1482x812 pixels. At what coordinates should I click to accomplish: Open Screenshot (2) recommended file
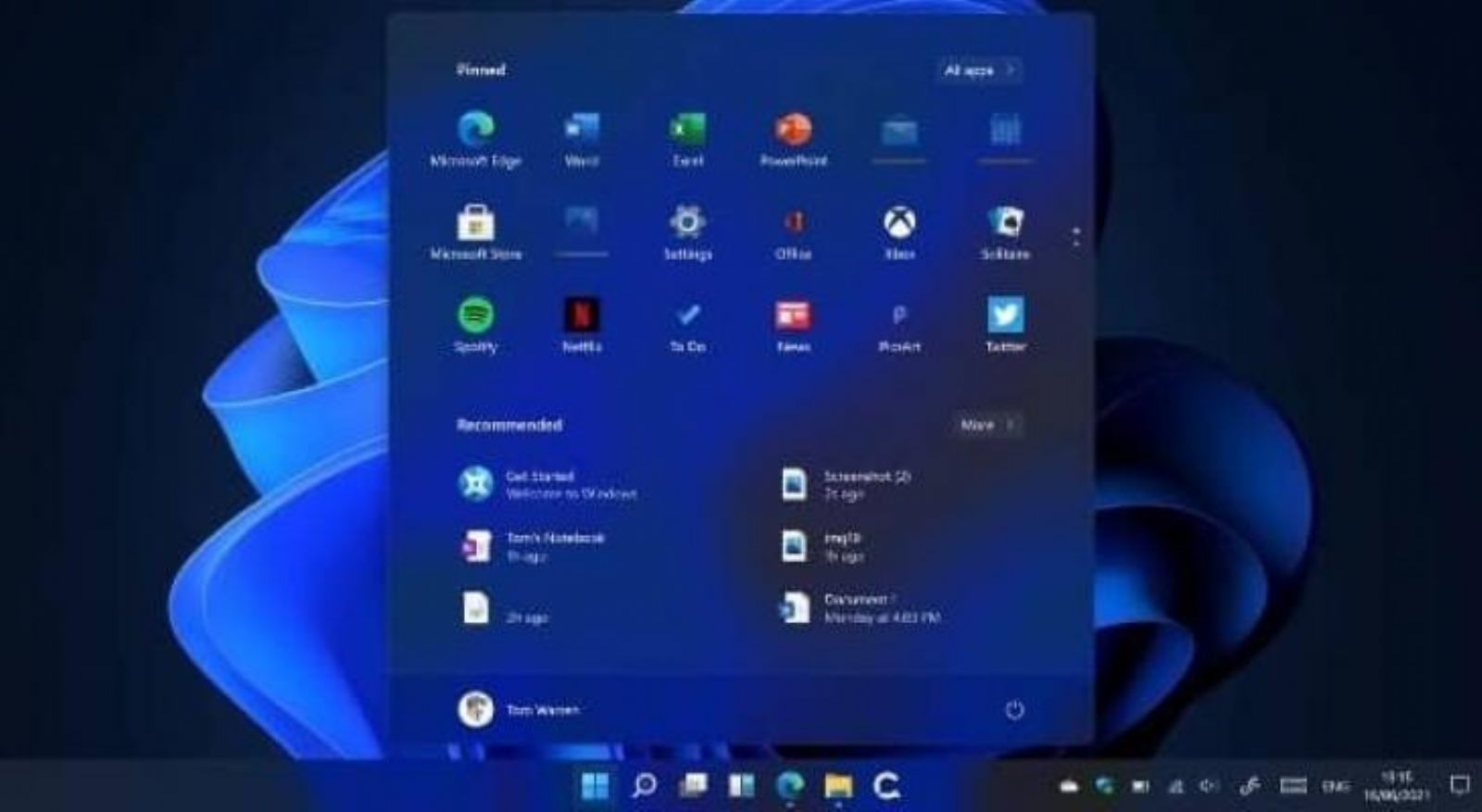click(846, 484)
